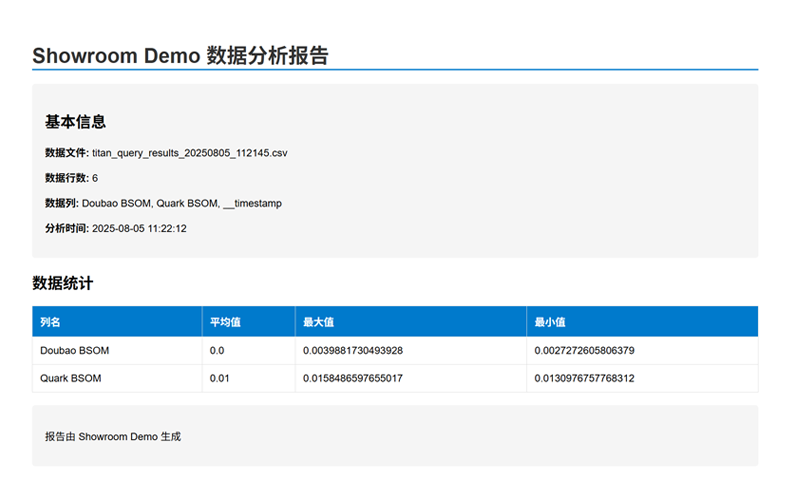800x500 pixels.
Task: Select the '数据统计' section heading
Action: tap(63, 283)
